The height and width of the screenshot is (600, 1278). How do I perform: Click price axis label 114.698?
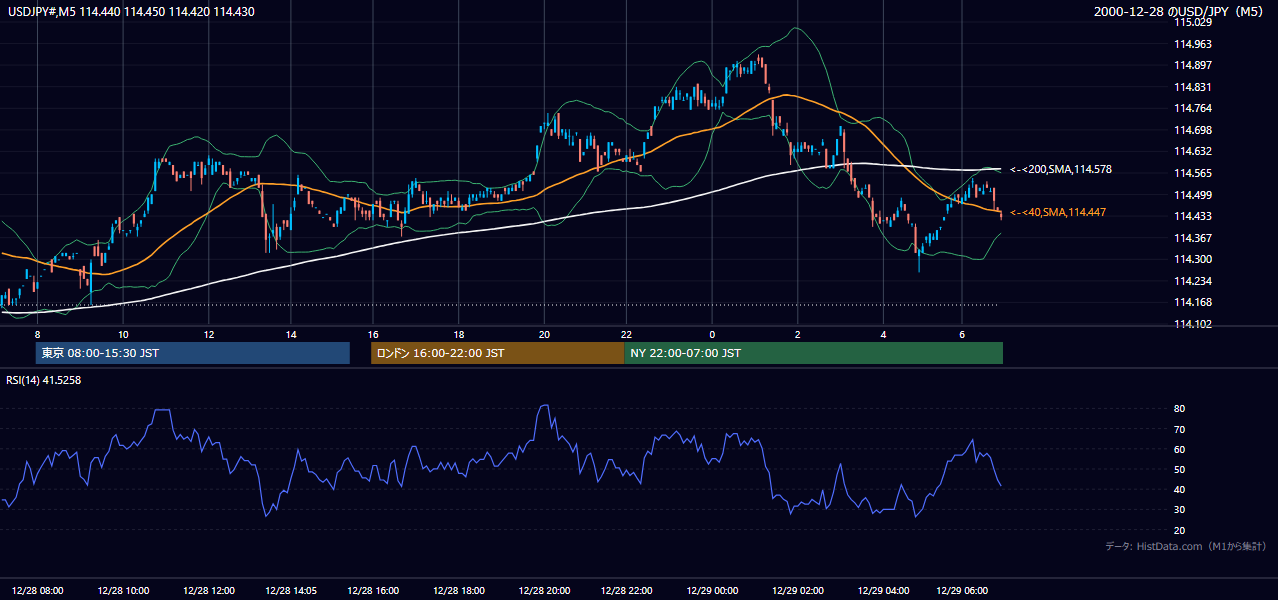[x=1193, y=130]
